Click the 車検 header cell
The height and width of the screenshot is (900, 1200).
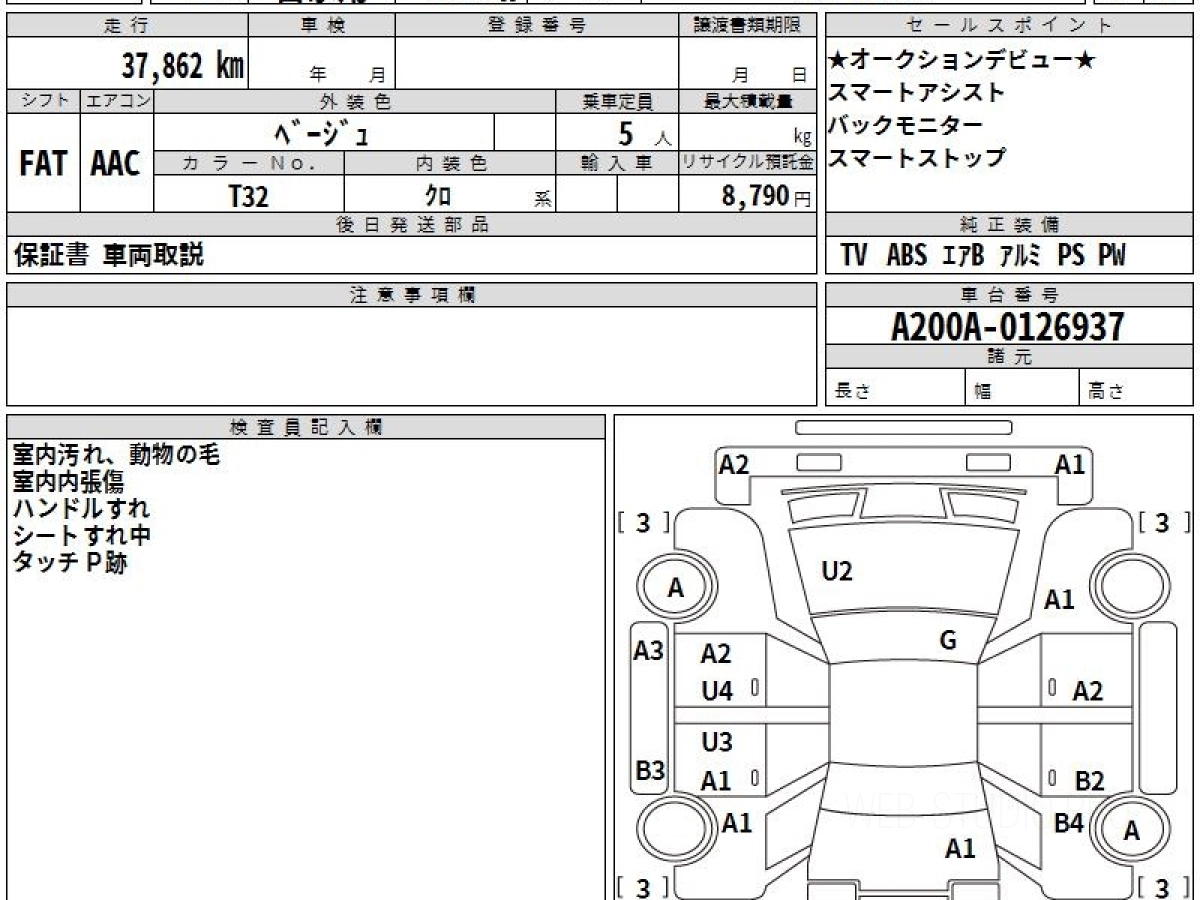321,26
